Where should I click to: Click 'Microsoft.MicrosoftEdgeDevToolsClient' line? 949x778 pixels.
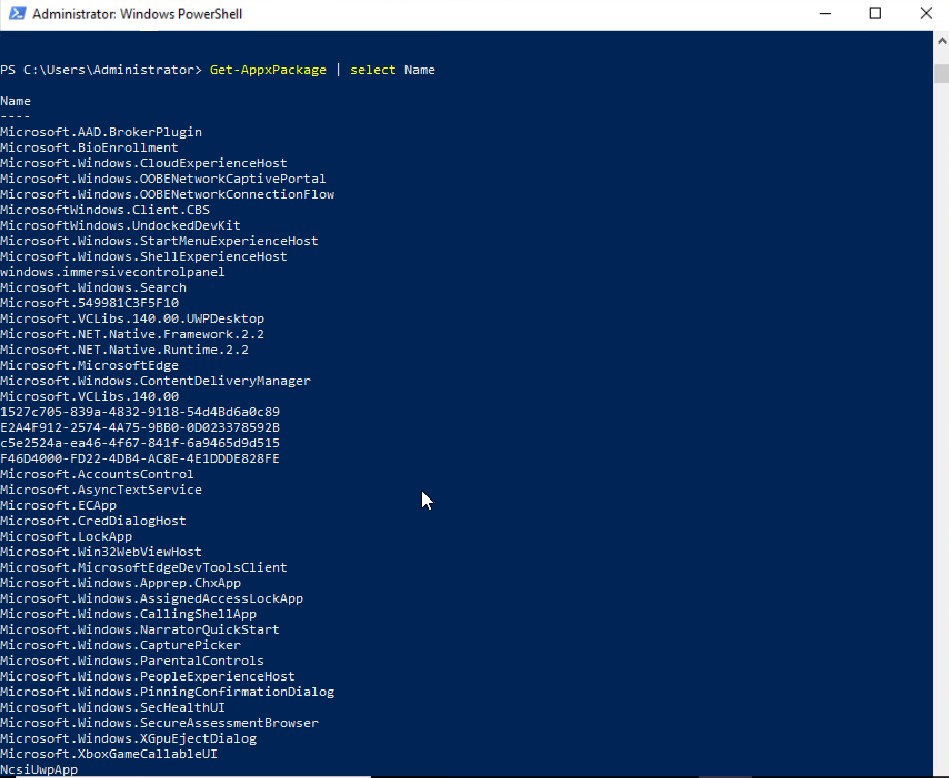click(144, 568)
